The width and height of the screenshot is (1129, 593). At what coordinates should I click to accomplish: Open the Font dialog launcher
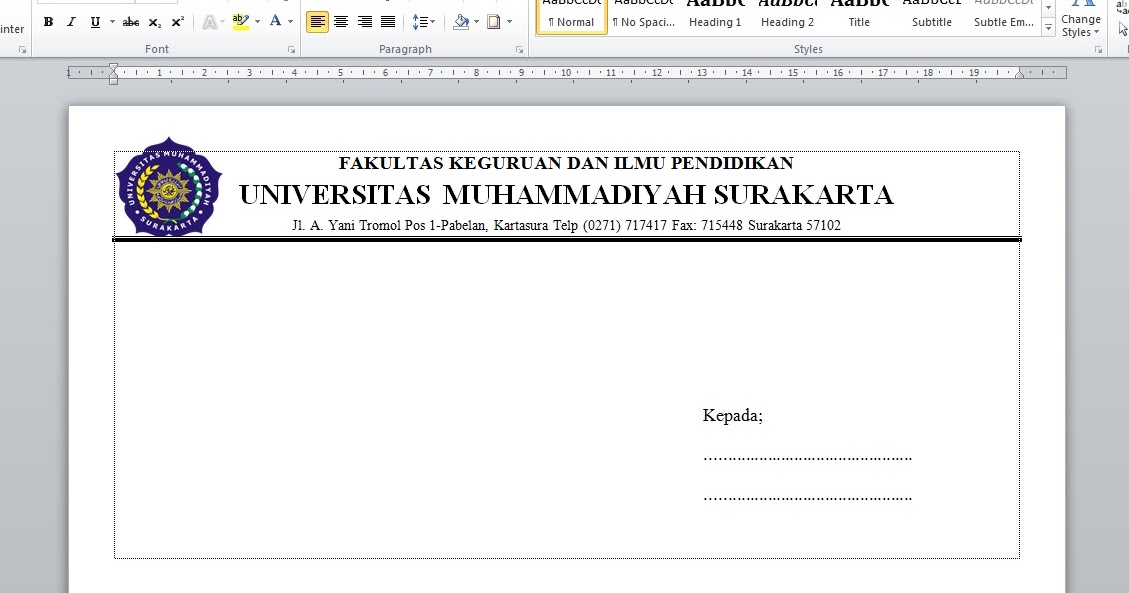(292, 50)
